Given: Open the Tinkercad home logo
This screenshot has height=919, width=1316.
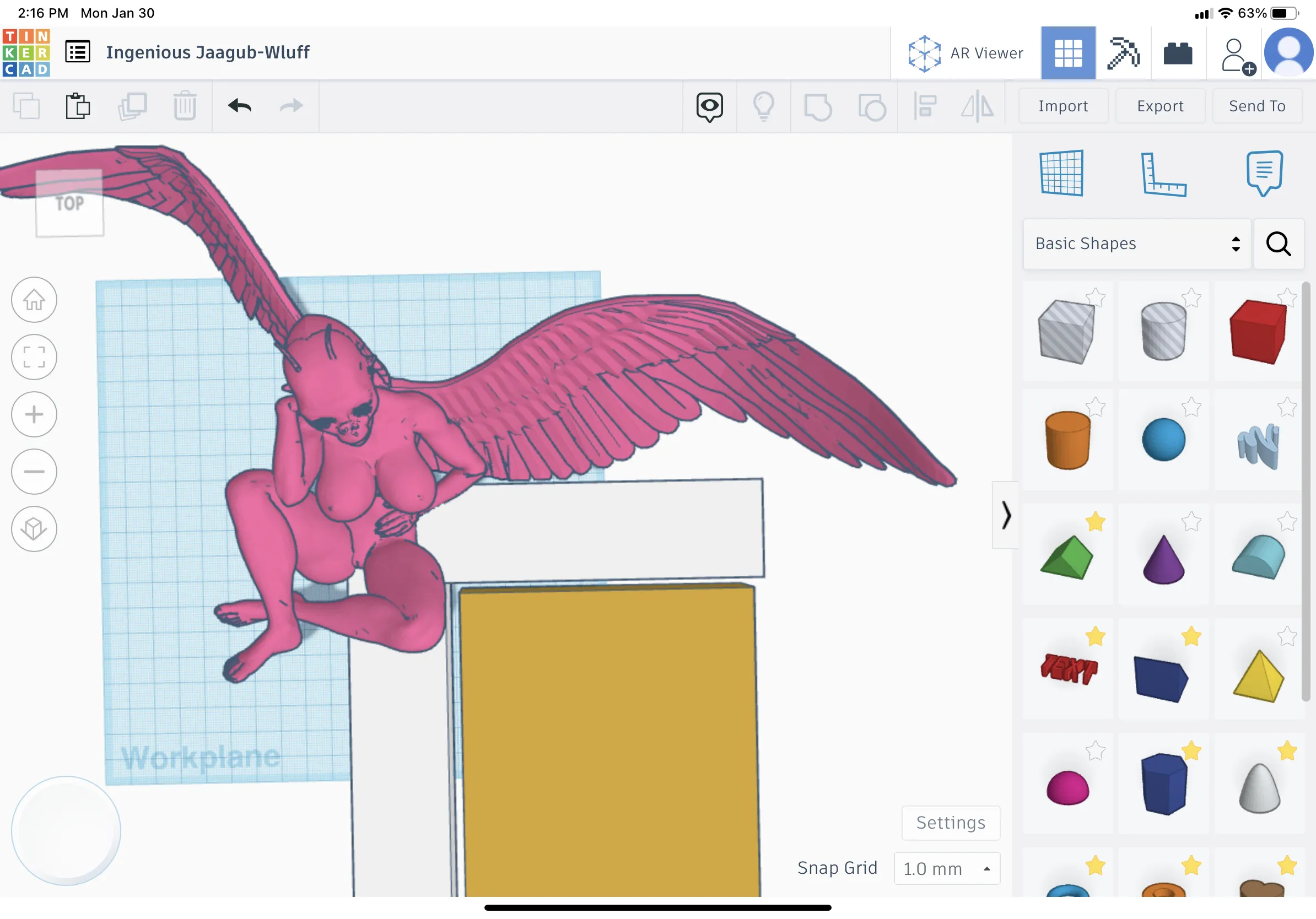Looking at the screenshot, I should pos(26,53).
